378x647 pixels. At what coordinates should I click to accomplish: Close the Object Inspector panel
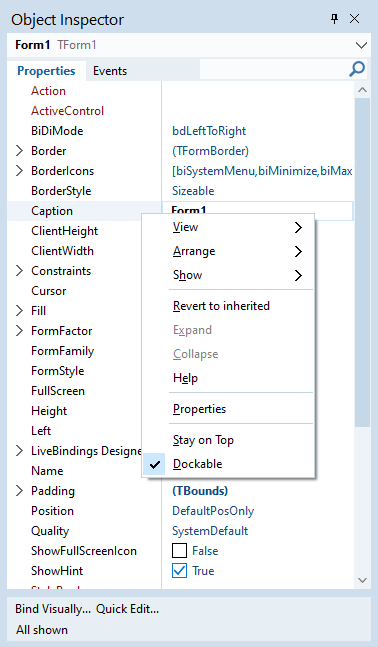pos(354,19)
